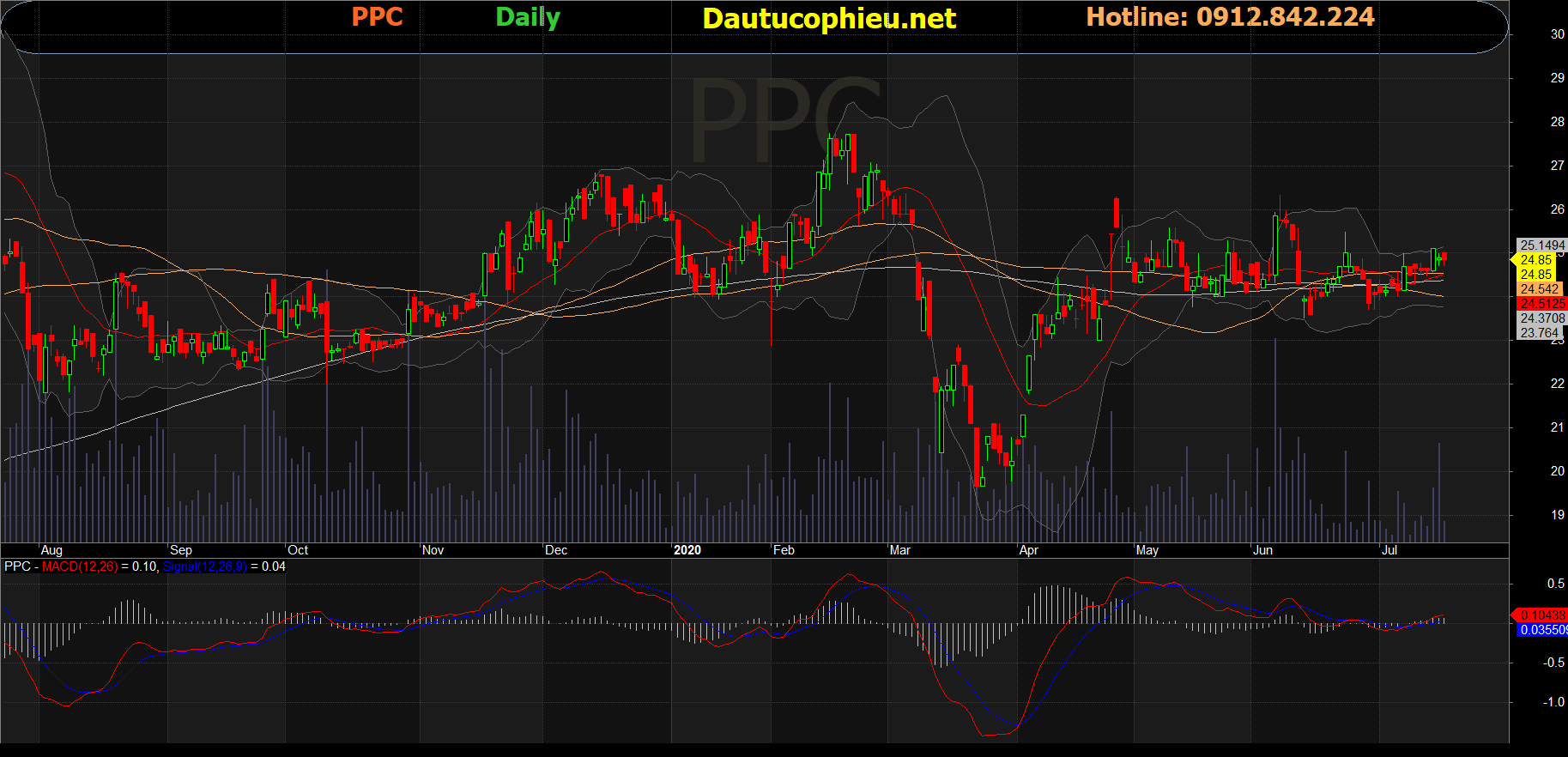Click the red 24.5125 price tag
The width and height of the screenshot is (1568, 757).
(x=1541, y=304)
